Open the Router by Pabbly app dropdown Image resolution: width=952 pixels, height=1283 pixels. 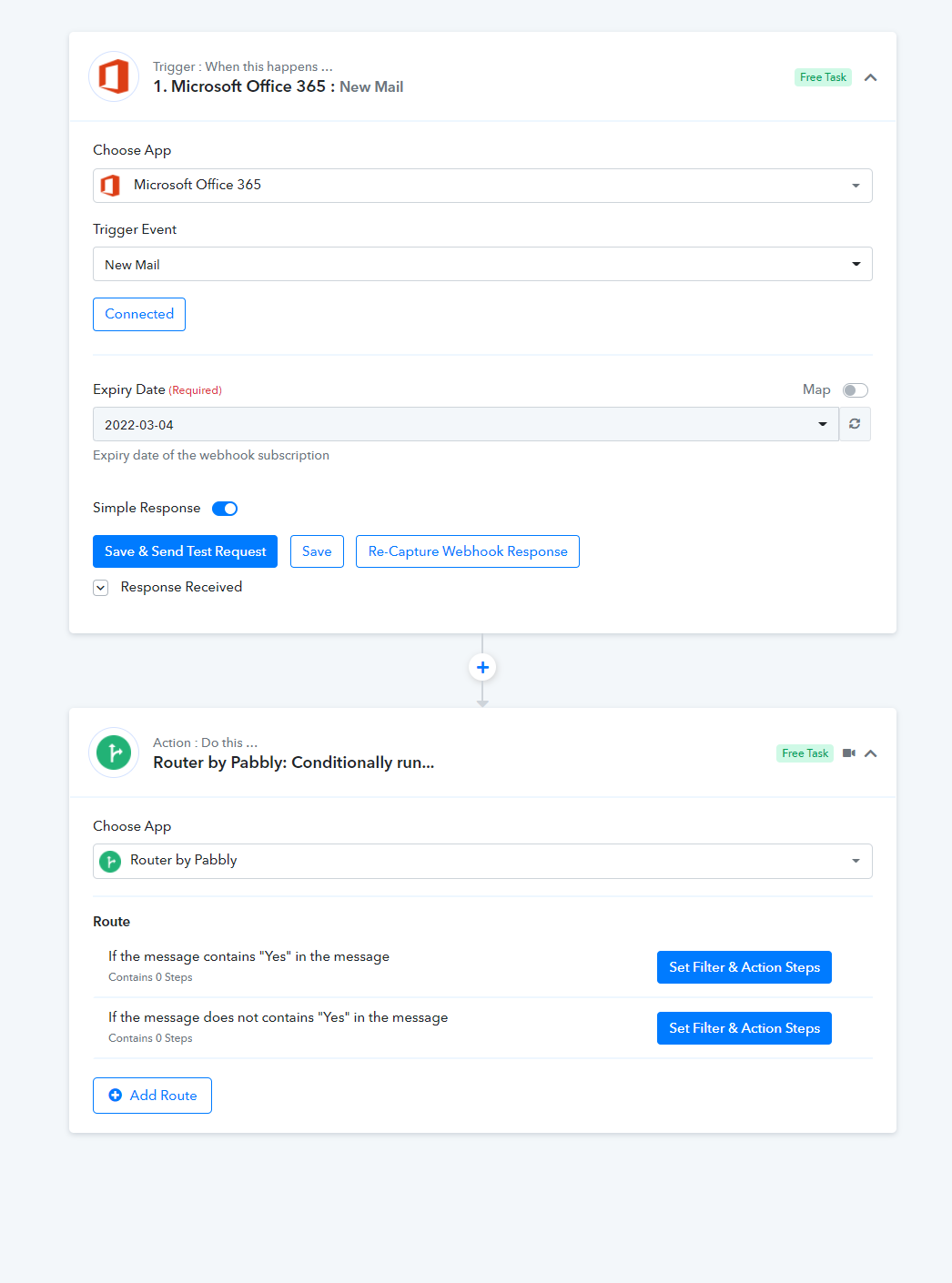(482, 861)
